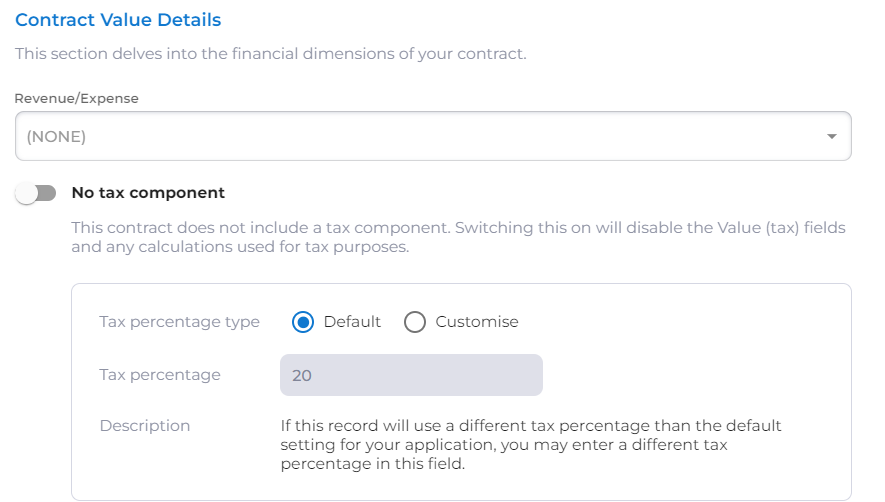Click the "Customise" option text
This screenshot has height=502, width=885.
click(477, 322)
